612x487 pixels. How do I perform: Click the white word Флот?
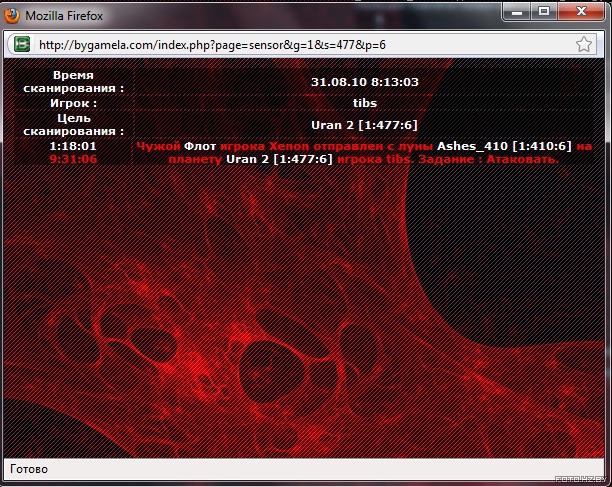tap(200, 146)
